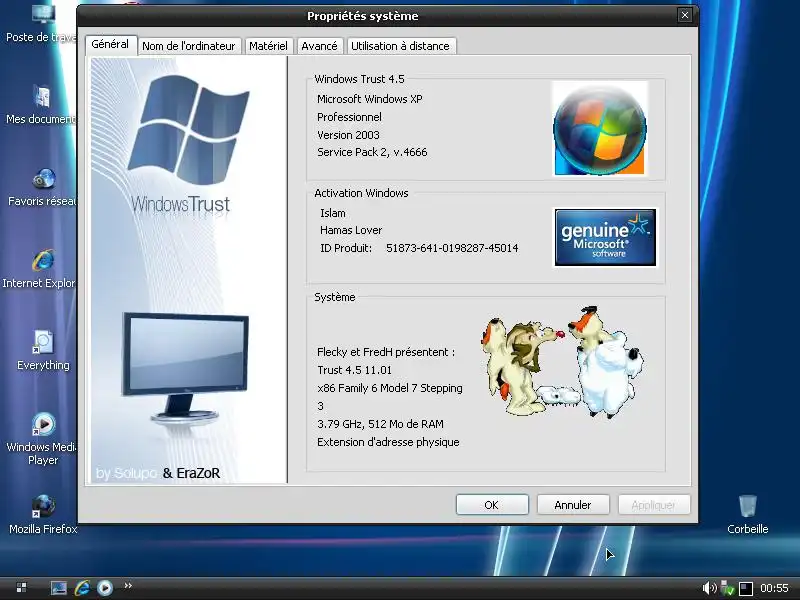This screenshot has width=800, height=600.
Task: Switch to the Général tab
Action: pos(111,44)
